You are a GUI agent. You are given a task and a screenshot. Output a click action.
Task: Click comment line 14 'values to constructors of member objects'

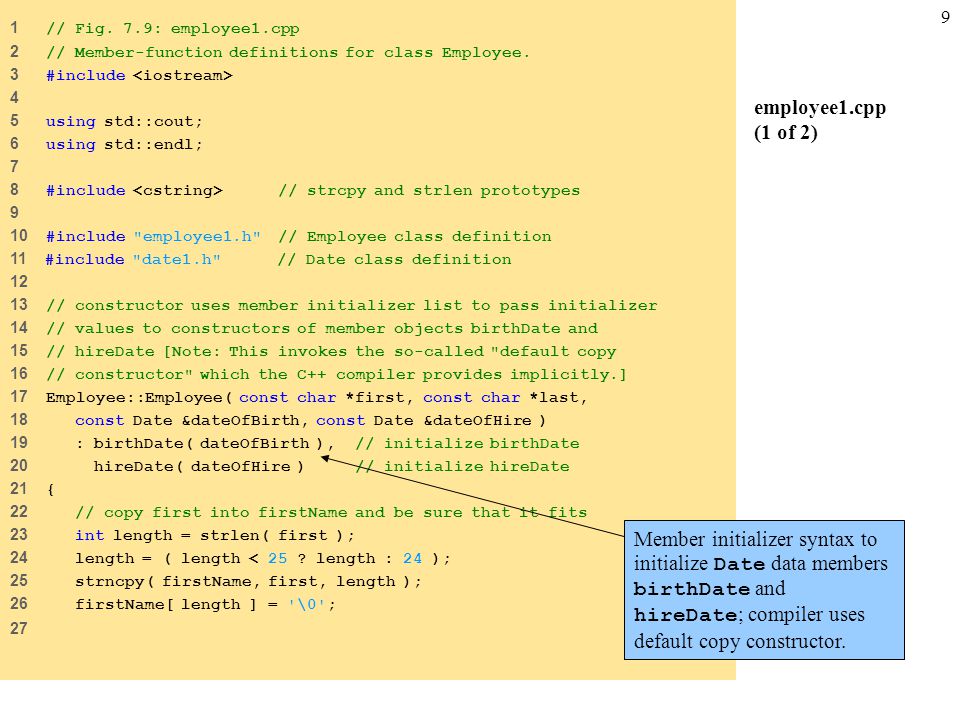coord(323,328)
